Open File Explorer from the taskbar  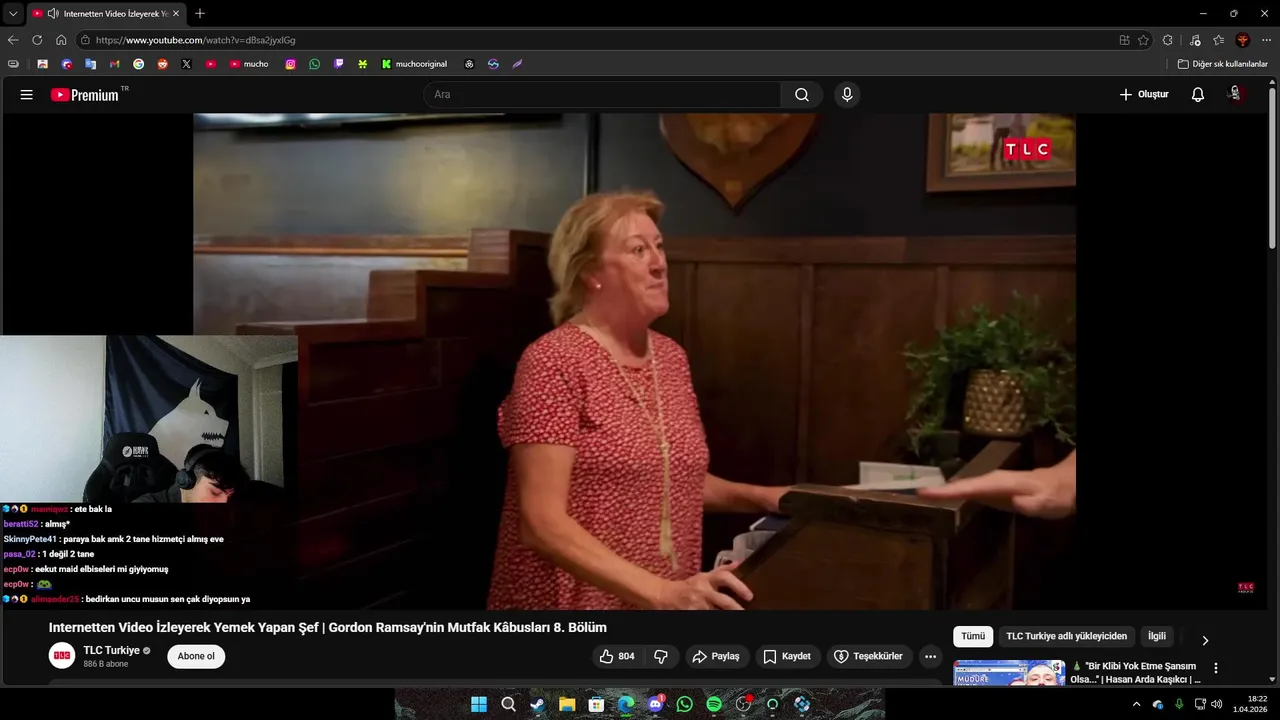[567, 704]
